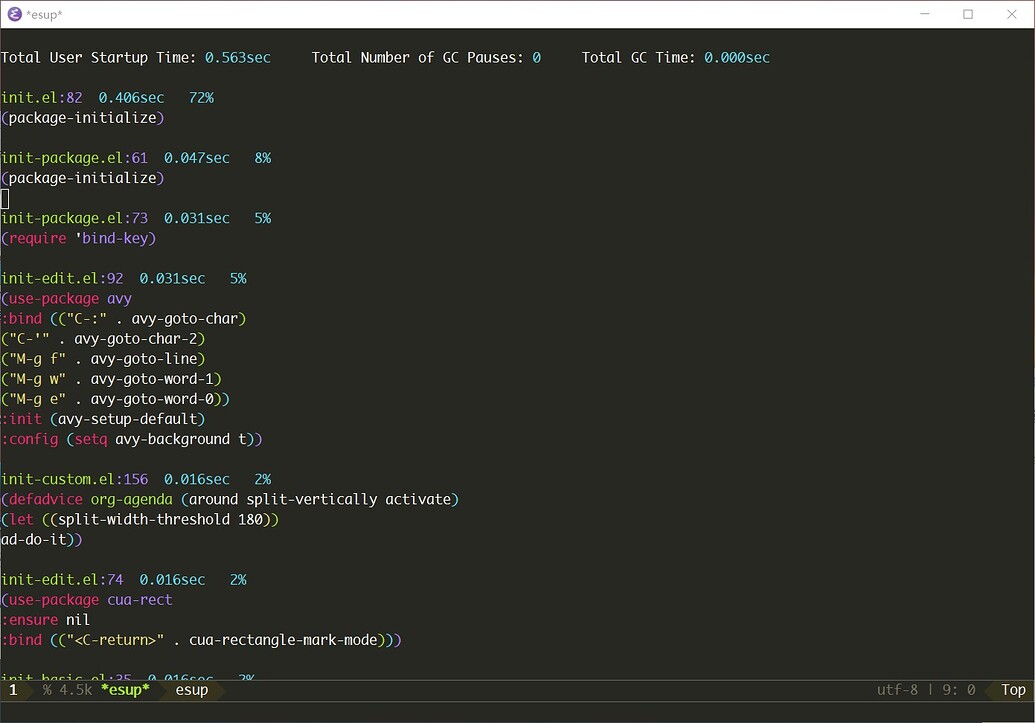Screen dimensions: 1035x723
Task: Click the *esup* buffer name in the mode line
Action: (x=126, y=690)
